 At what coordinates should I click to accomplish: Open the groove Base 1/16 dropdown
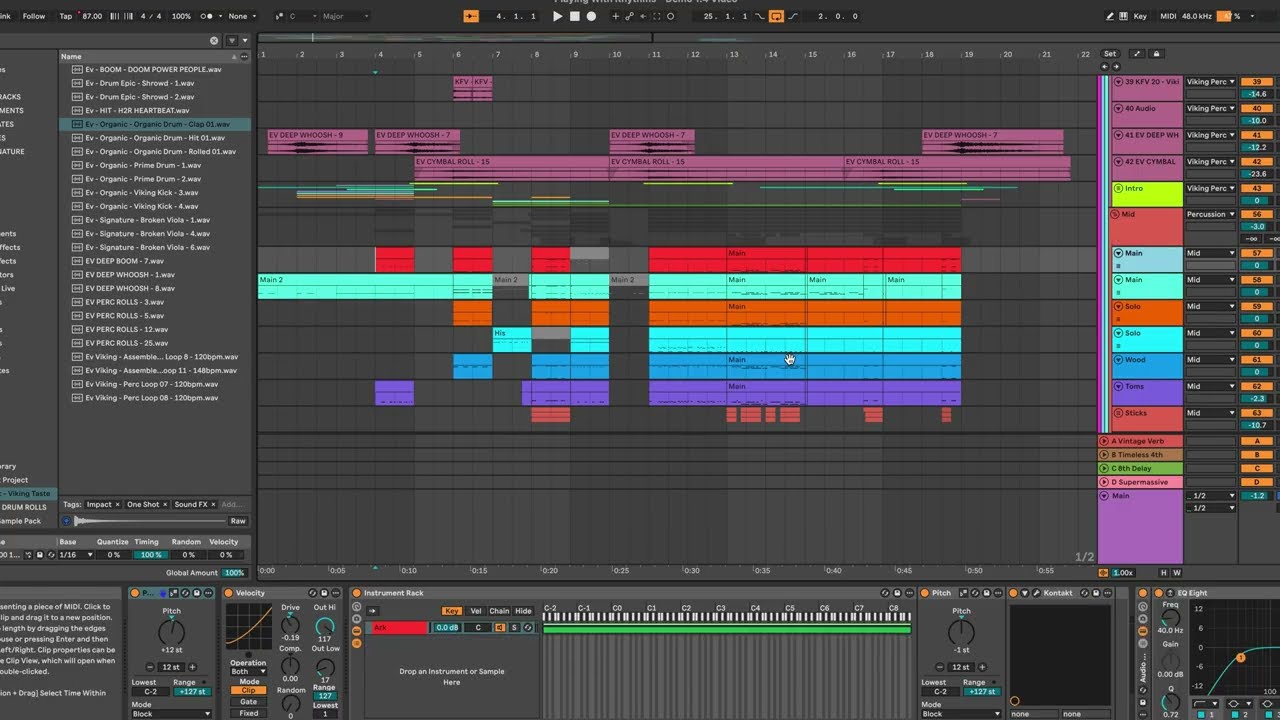tap(75, 555)
